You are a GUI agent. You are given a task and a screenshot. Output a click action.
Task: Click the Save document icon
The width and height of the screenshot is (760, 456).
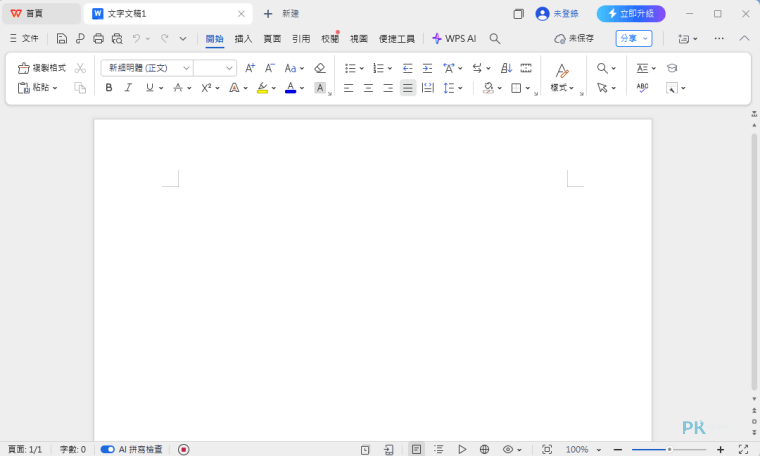click(62, 39)
